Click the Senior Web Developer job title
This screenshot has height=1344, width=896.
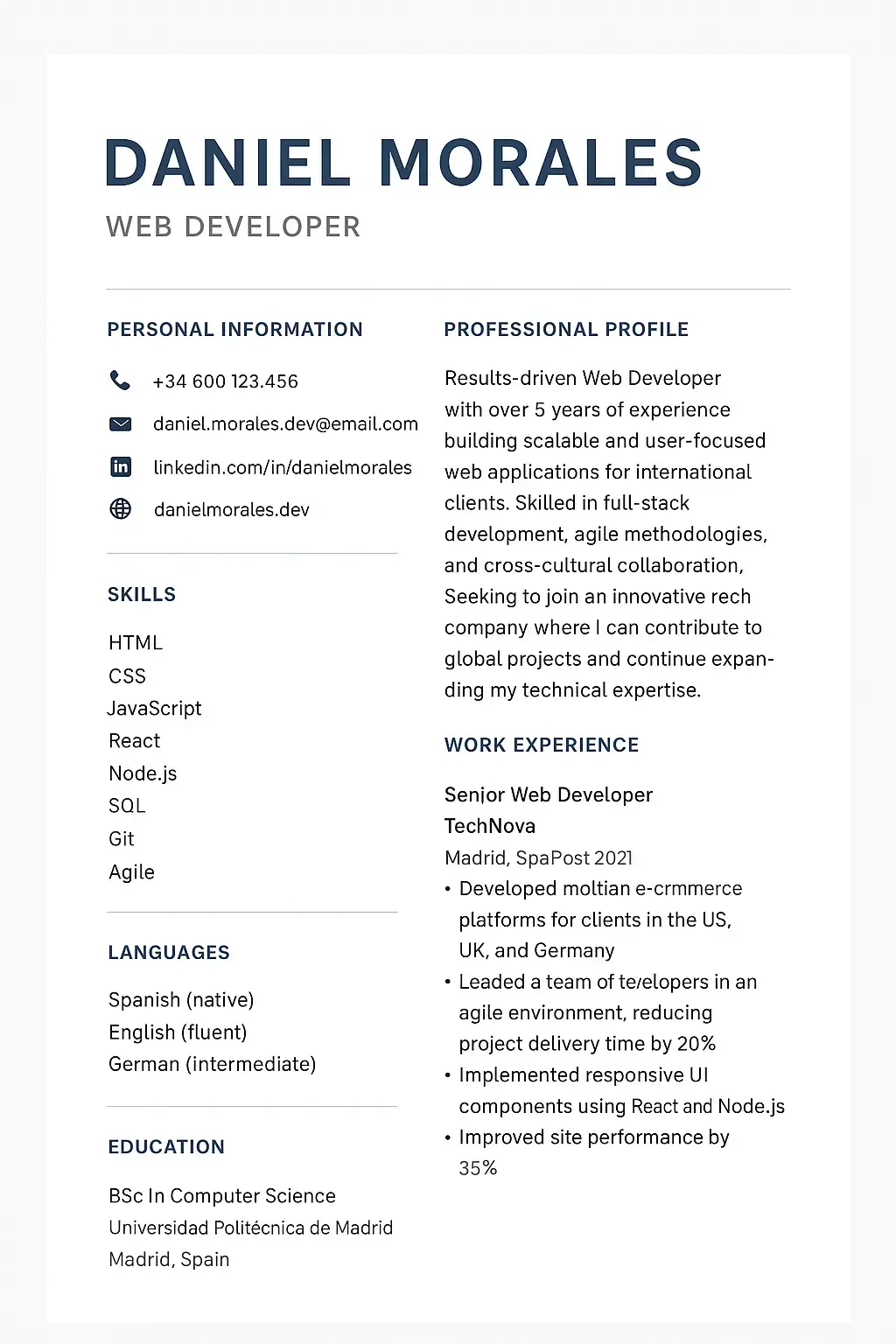click(x=549, y=794)
